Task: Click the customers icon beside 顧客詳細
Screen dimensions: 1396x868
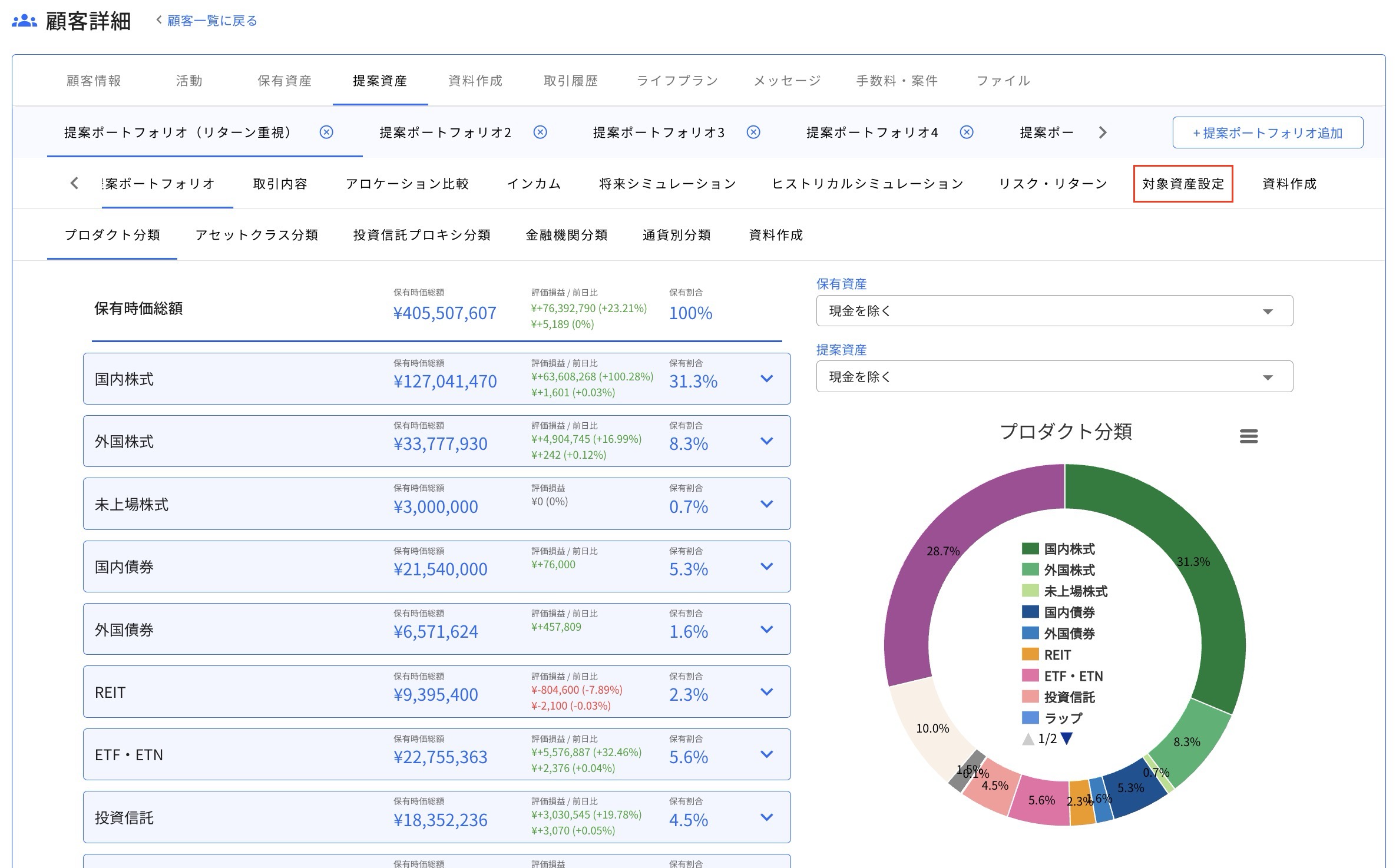Action: tap(24, 22)
